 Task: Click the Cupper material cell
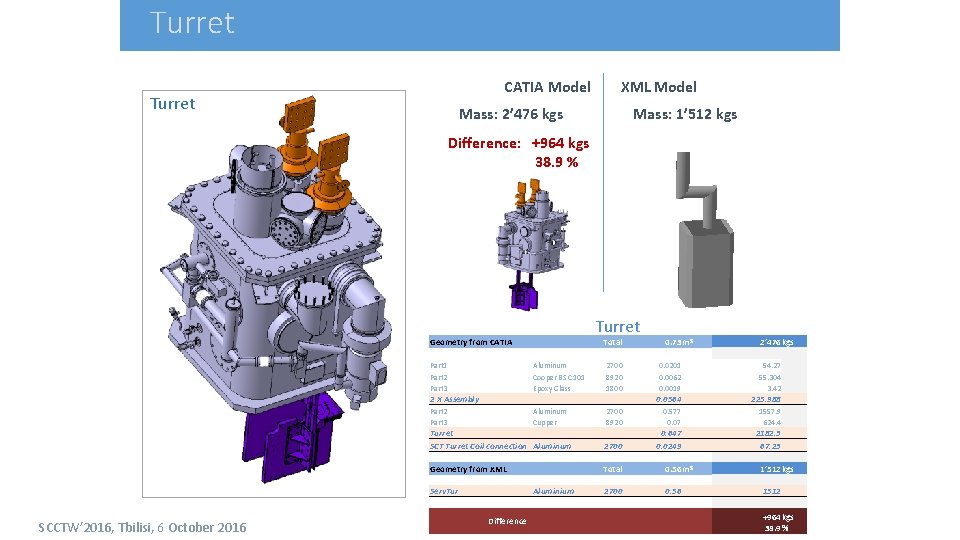coord(545,423)
